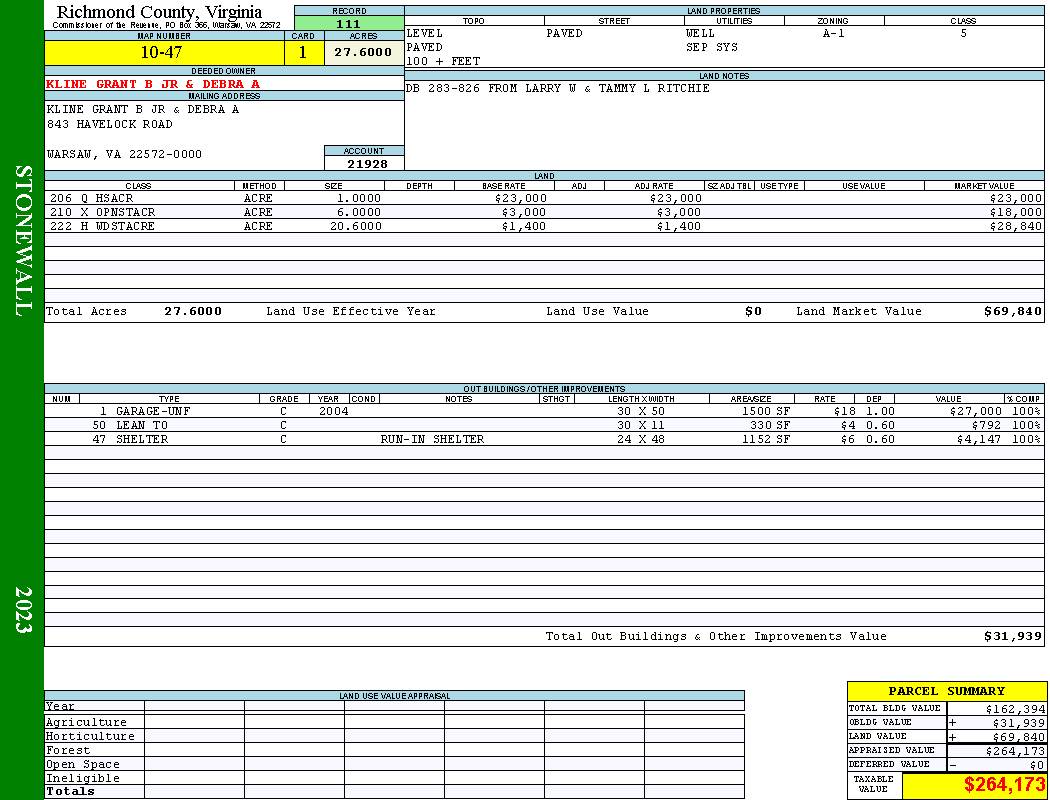This screenshot has height=800, width=1050.
Task: Click the LEAN TO outbuilding row
Action: [544, 425]
